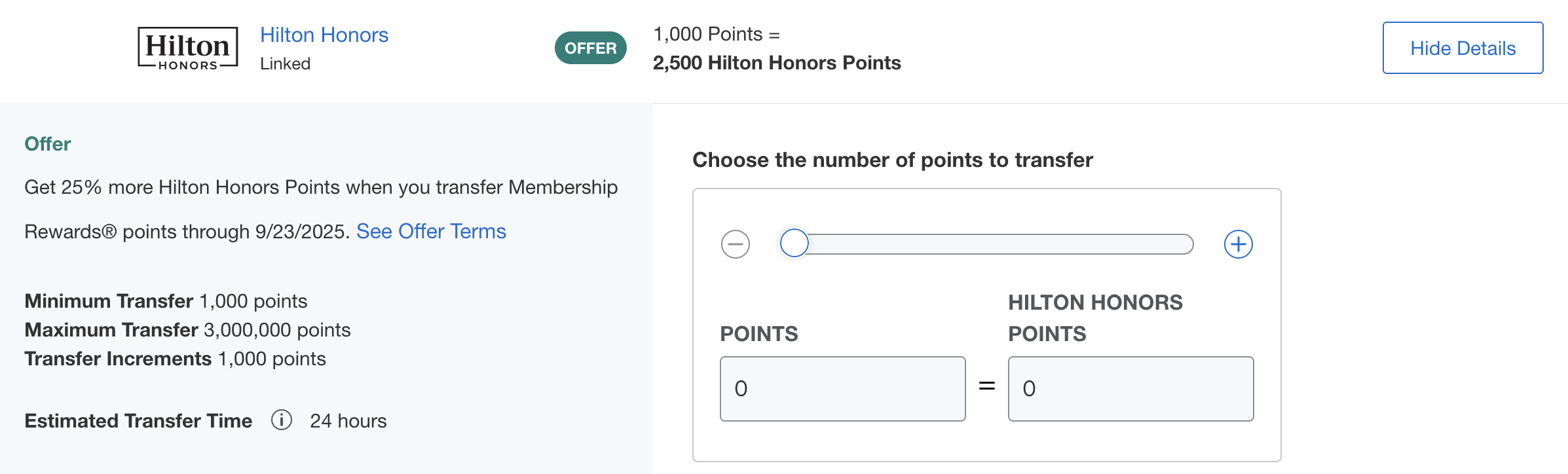The width and height of the screenshot is (1568, 474).
Task: Focus the Hilton Honors Points input field
Action: 1130,389
